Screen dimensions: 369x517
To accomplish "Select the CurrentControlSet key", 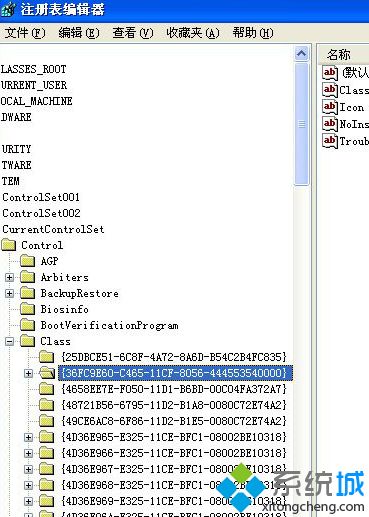I will (53, 229).
